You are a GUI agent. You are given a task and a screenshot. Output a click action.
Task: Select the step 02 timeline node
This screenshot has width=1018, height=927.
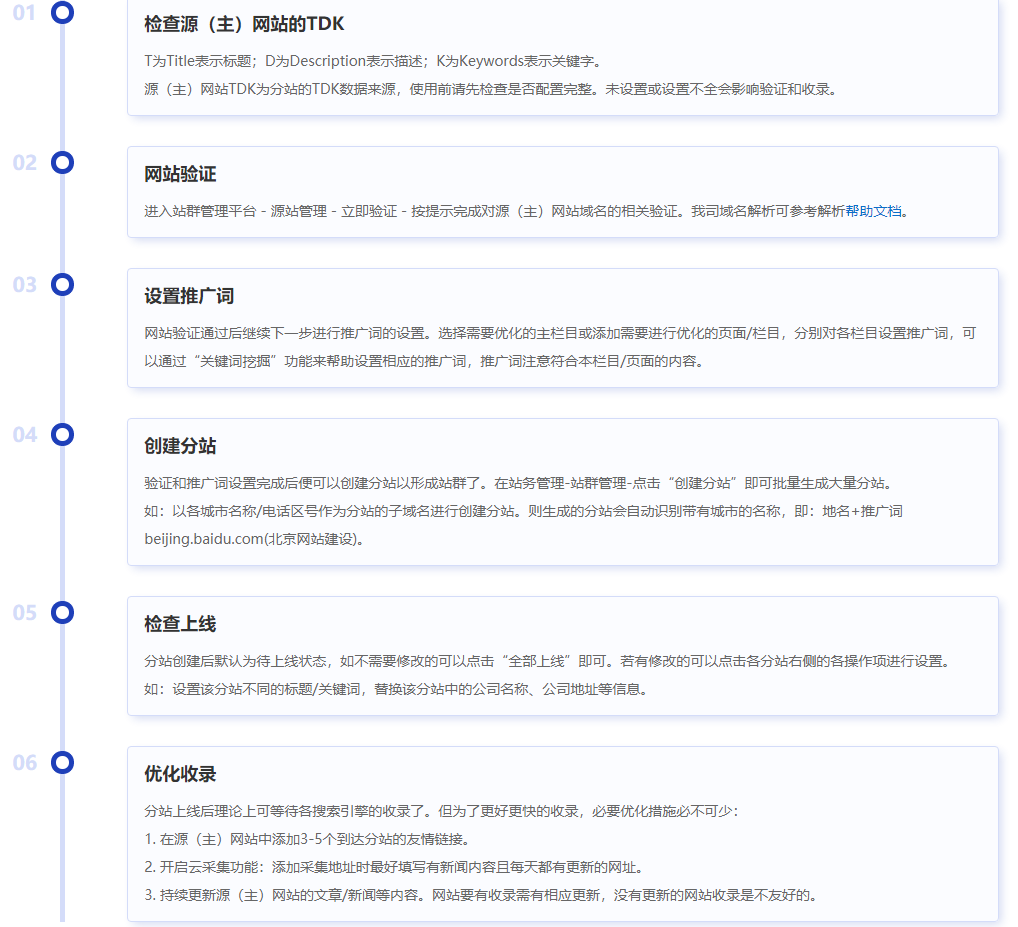tap(63, 163)
